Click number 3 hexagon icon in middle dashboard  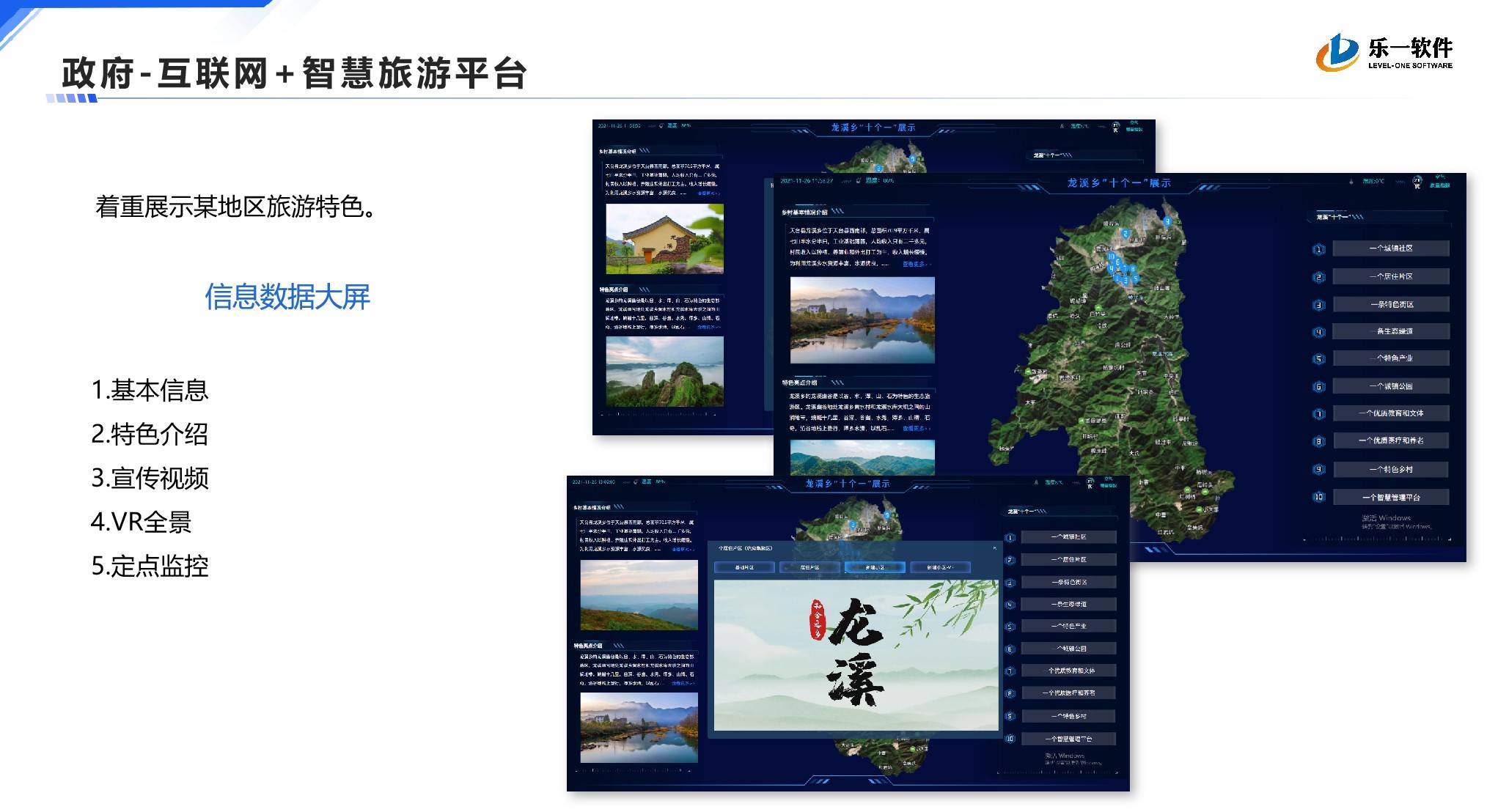pyautogui.click(x=1318, y=305)
